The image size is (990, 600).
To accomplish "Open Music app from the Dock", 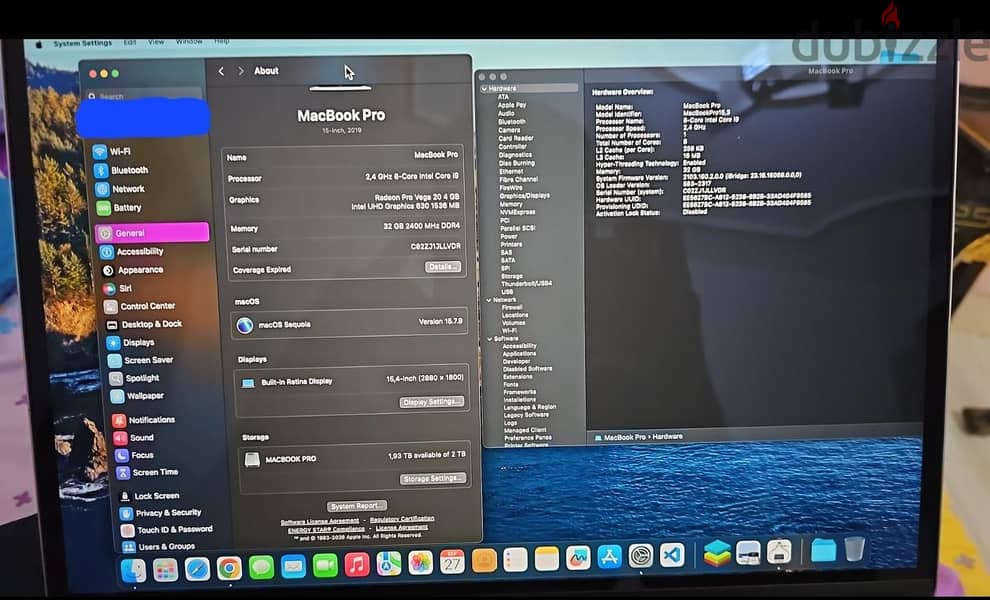I will [357, 564].
